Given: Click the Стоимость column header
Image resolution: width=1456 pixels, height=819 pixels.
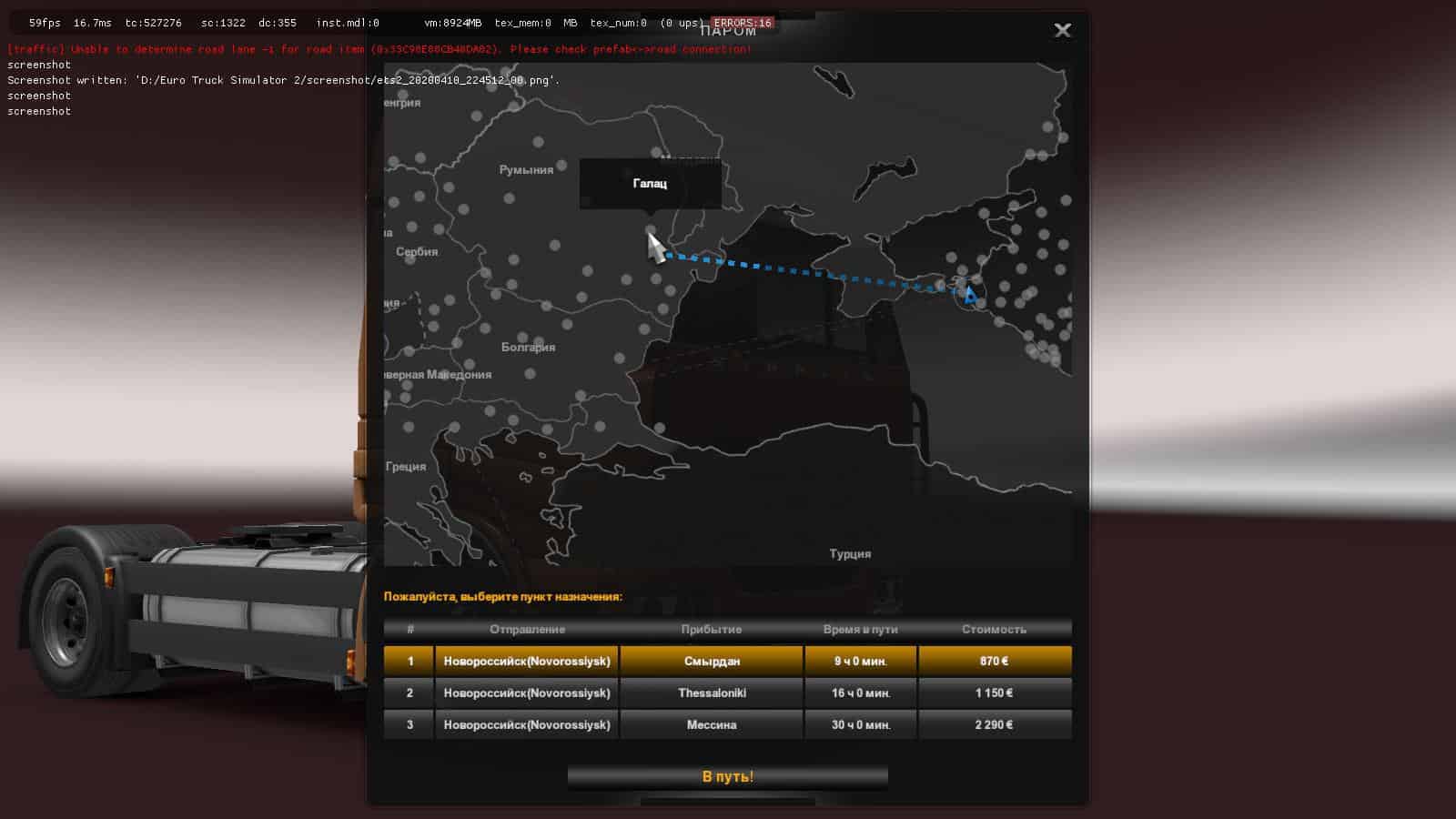Looking at the screenshot, I should [994, 629].
